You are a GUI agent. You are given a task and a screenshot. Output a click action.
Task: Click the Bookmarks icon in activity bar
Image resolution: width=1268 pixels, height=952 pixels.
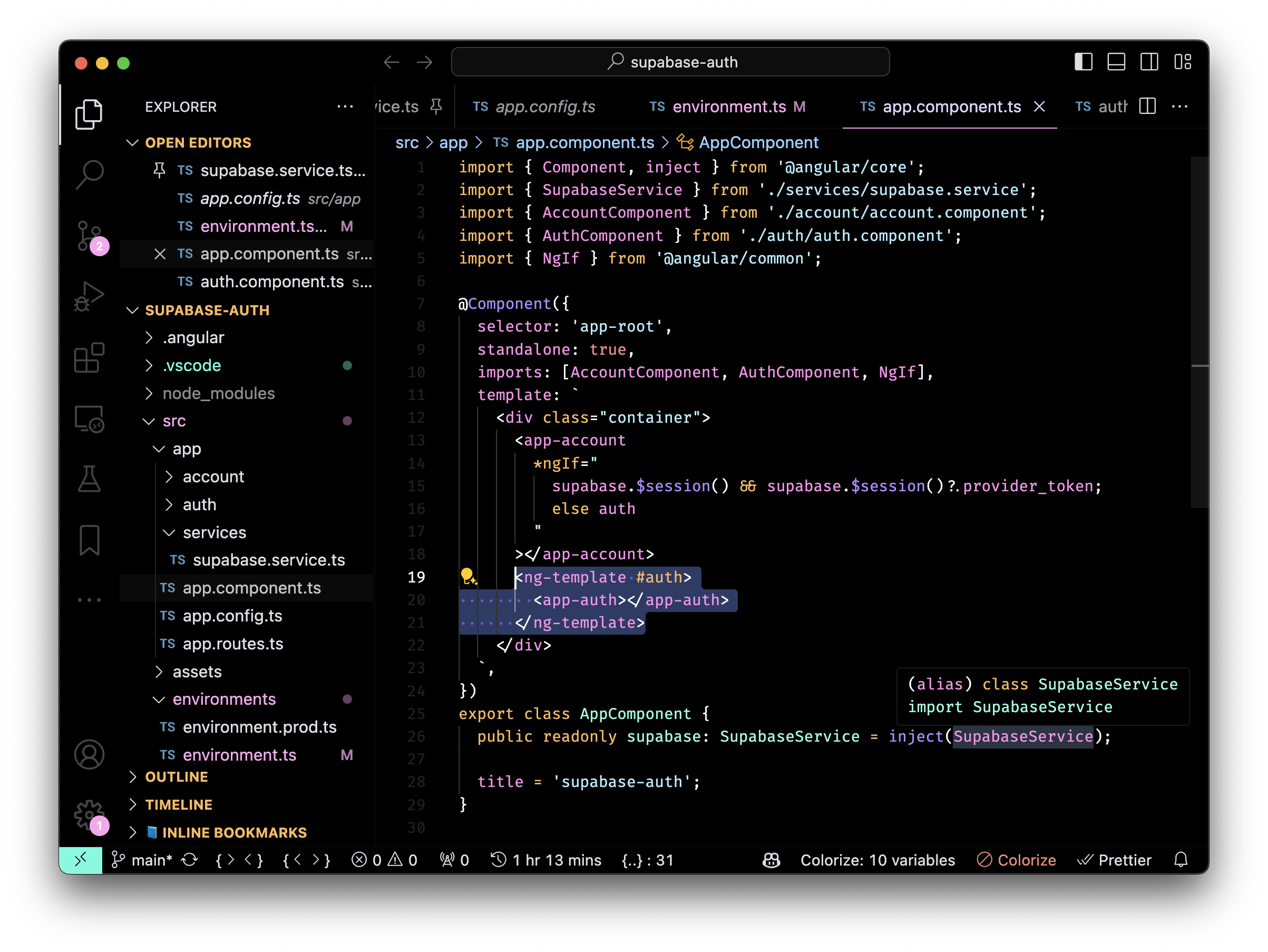point(89,540)
